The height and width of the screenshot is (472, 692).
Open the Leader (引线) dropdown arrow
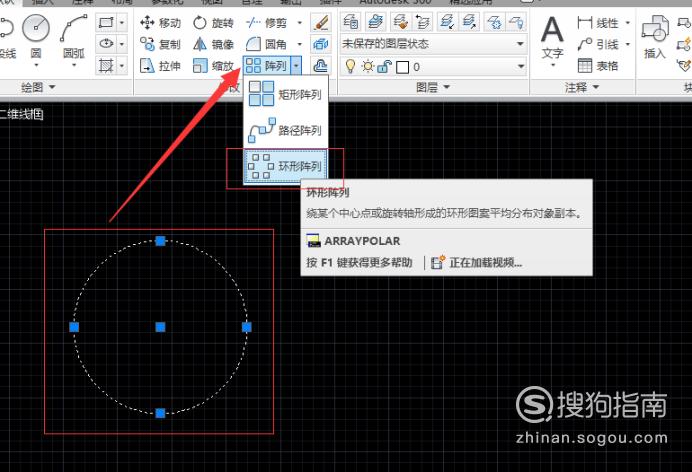[628, 44]
